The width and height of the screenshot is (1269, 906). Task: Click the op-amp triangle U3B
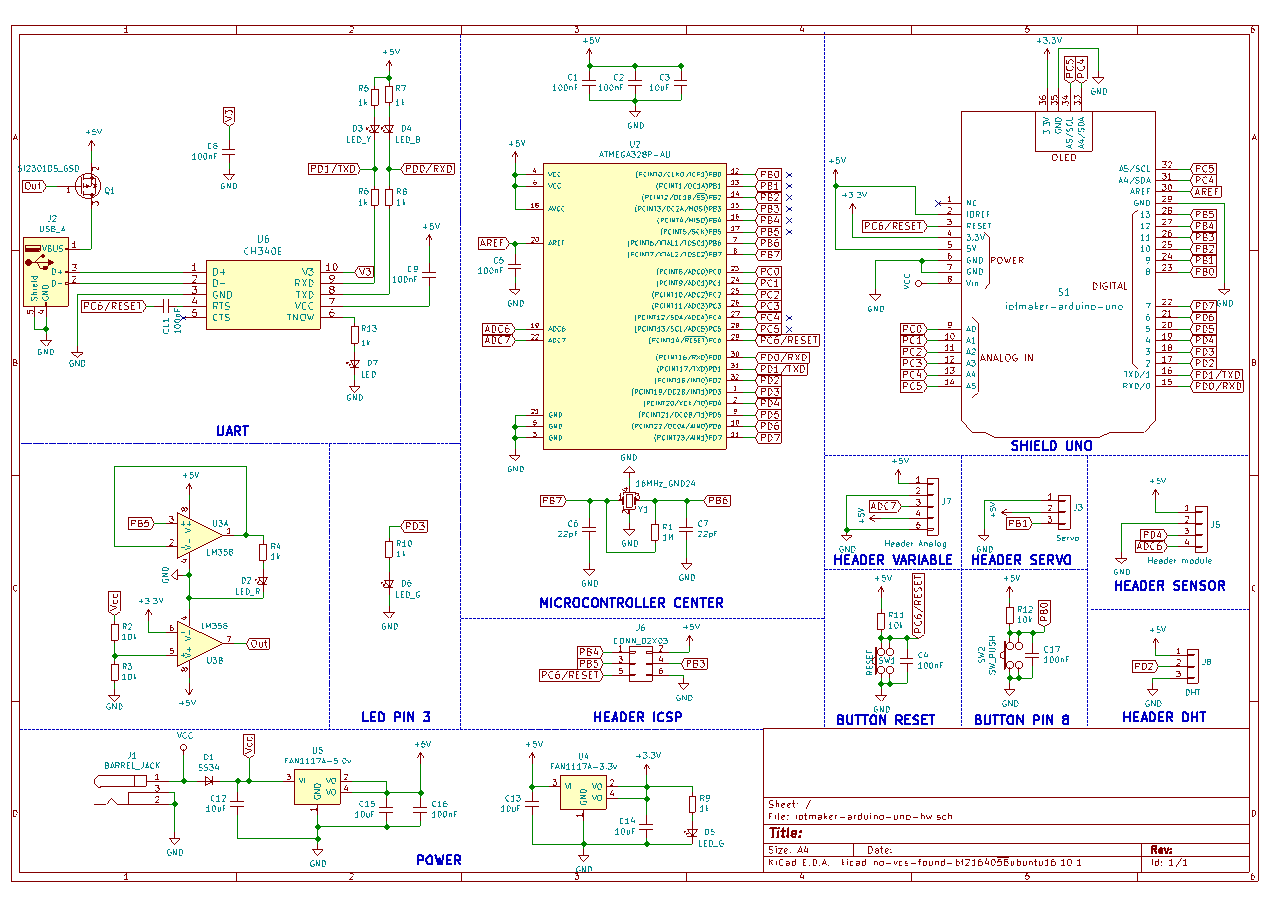coord(199,643)
